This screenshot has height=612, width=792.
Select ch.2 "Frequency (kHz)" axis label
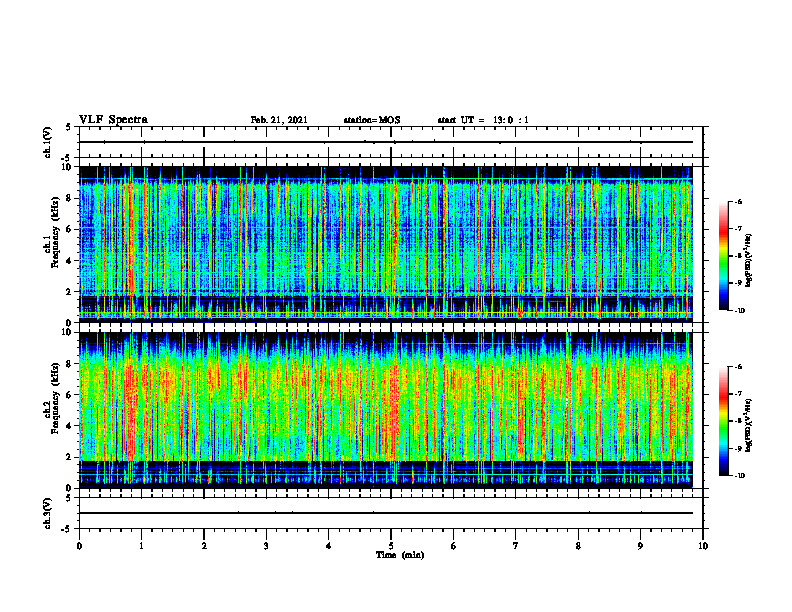[x=55, y=398]
